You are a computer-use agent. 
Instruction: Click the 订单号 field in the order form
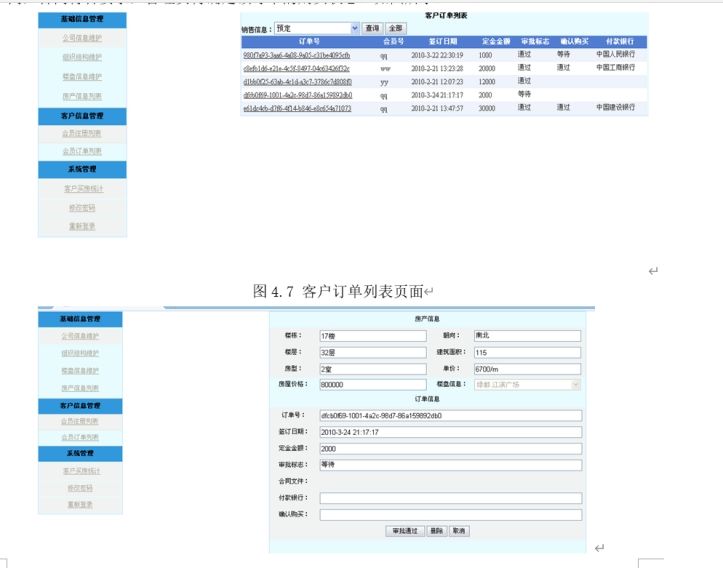click(451, 416)
